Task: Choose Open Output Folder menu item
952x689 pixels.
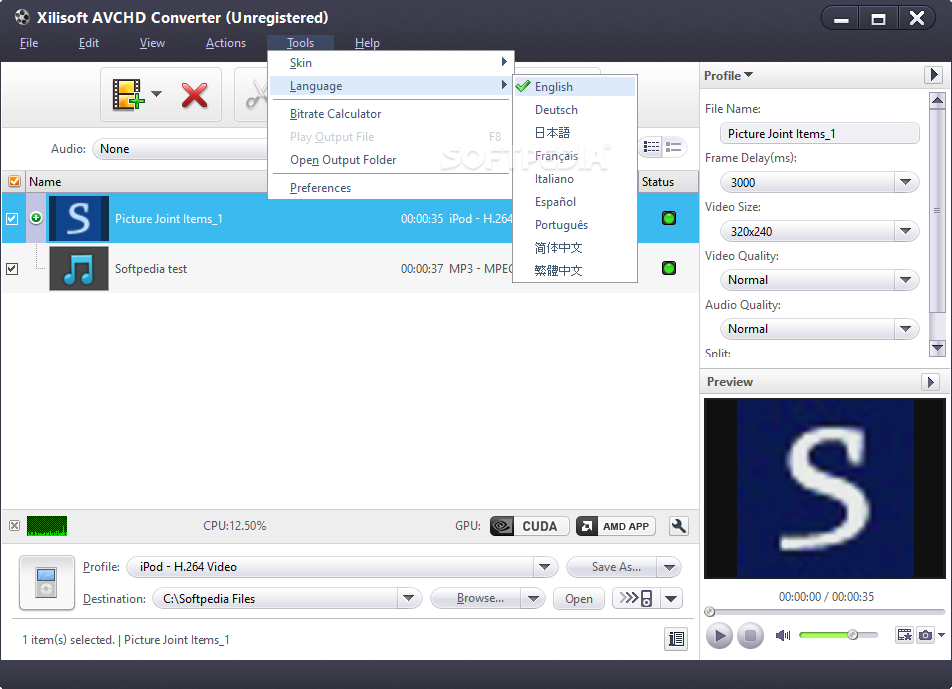Action: click(x=390, y=160)
